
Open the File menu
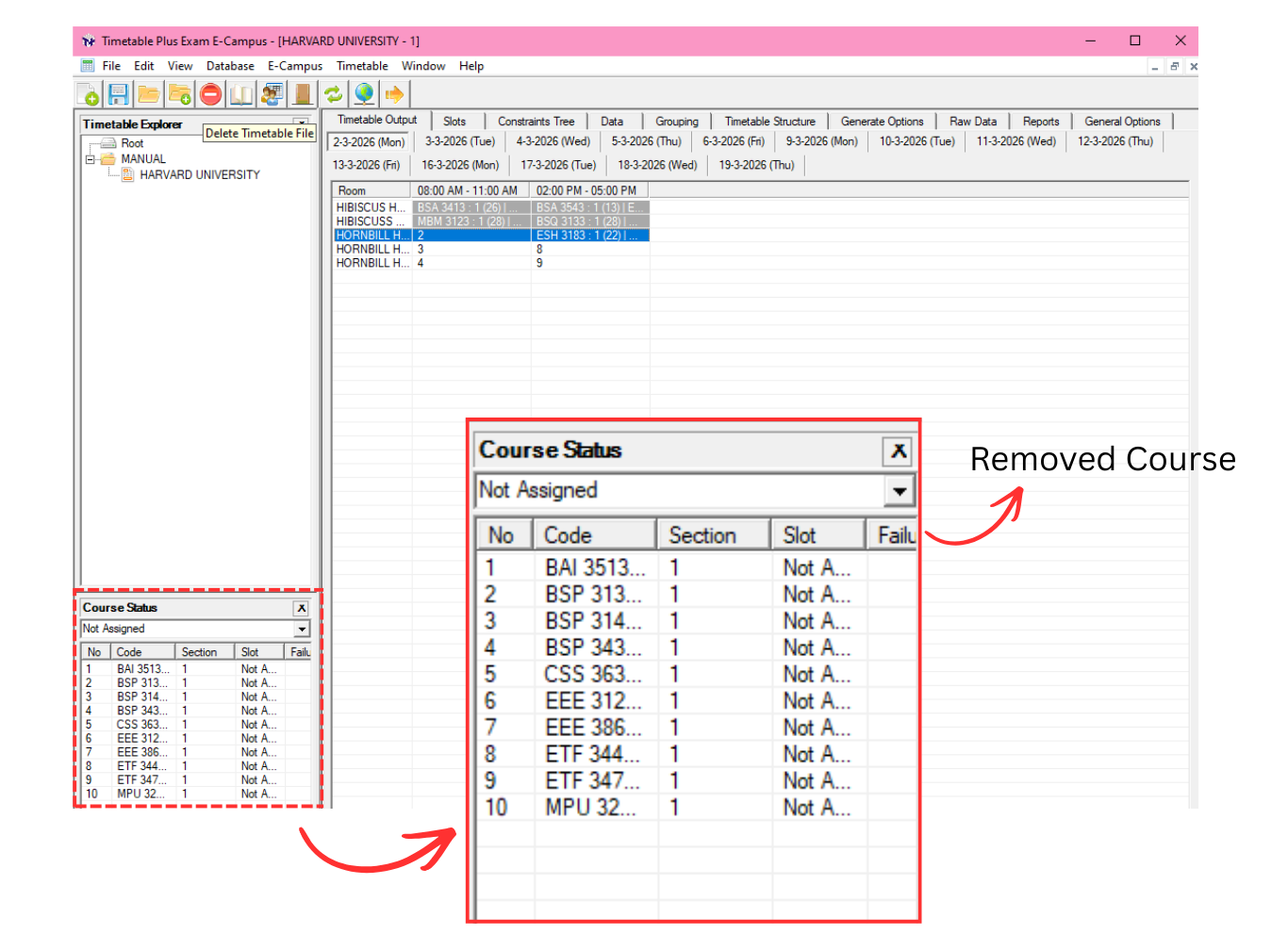click(x=111, y=66)
